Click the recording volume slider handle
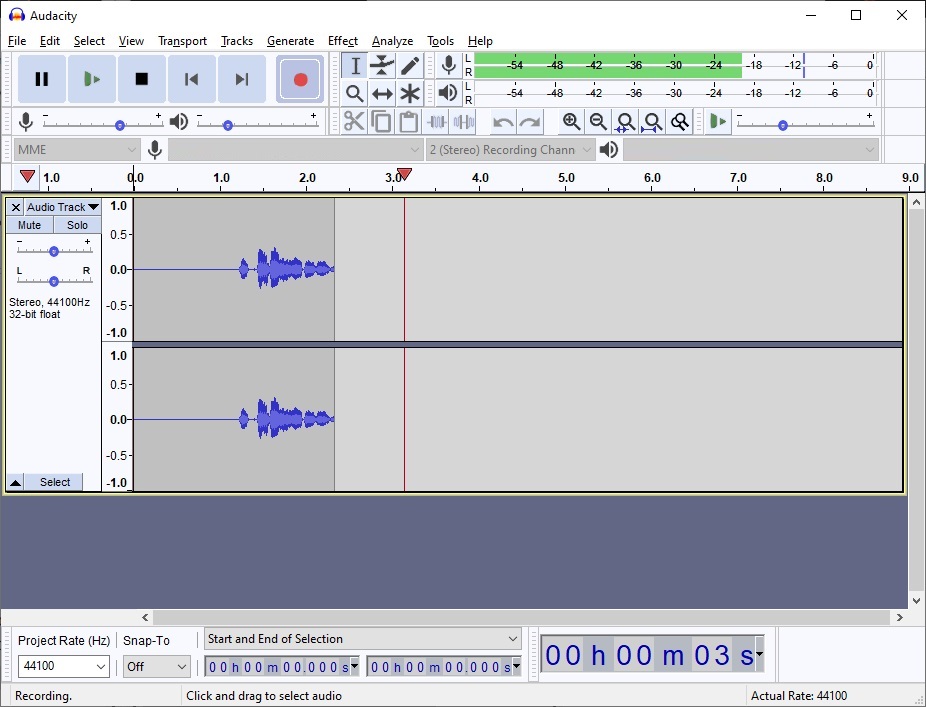 click(120, 125)
